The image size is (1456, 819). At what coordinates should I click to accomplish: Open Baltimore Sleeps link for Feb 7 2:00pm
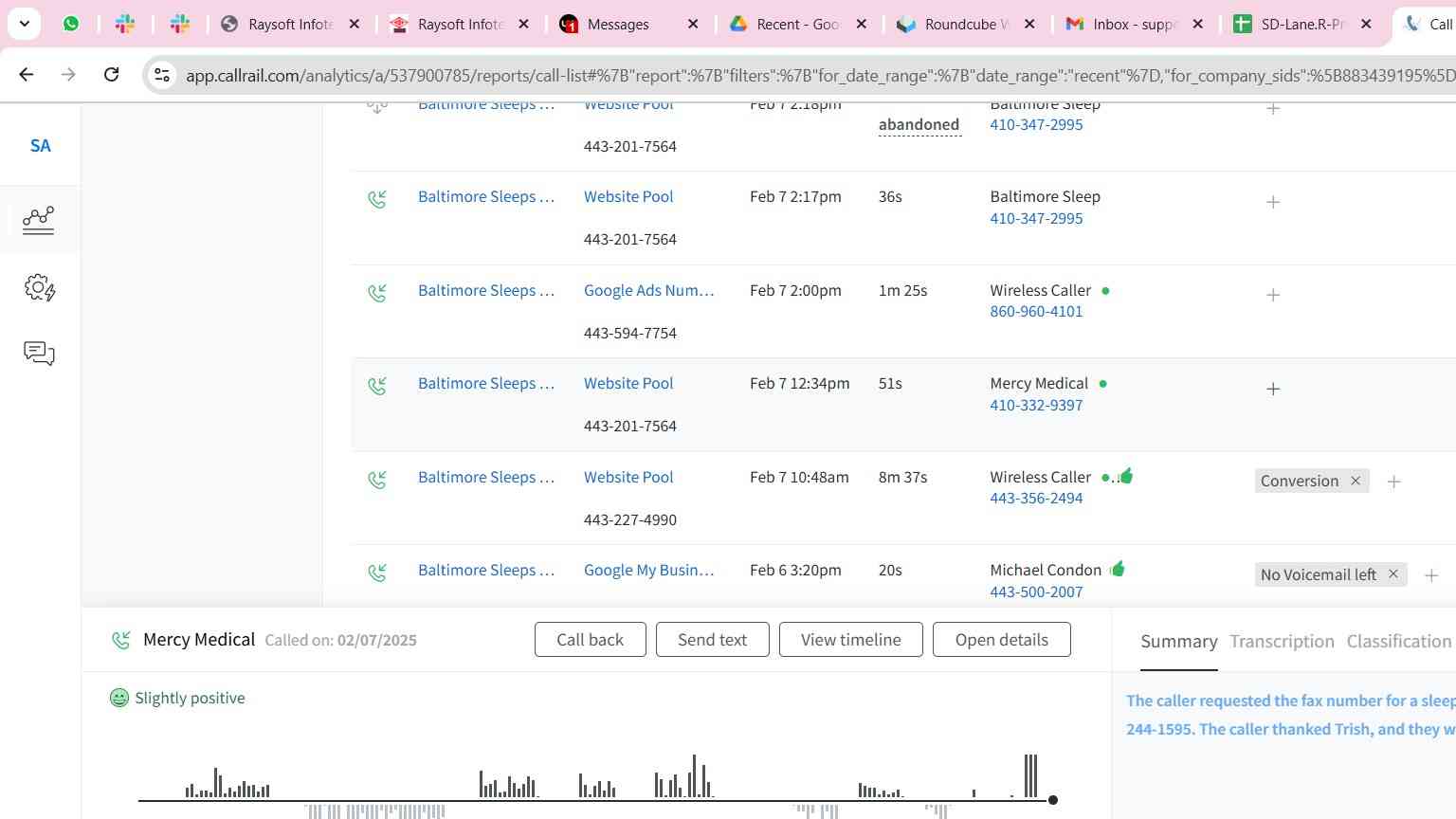coord(486,291)
